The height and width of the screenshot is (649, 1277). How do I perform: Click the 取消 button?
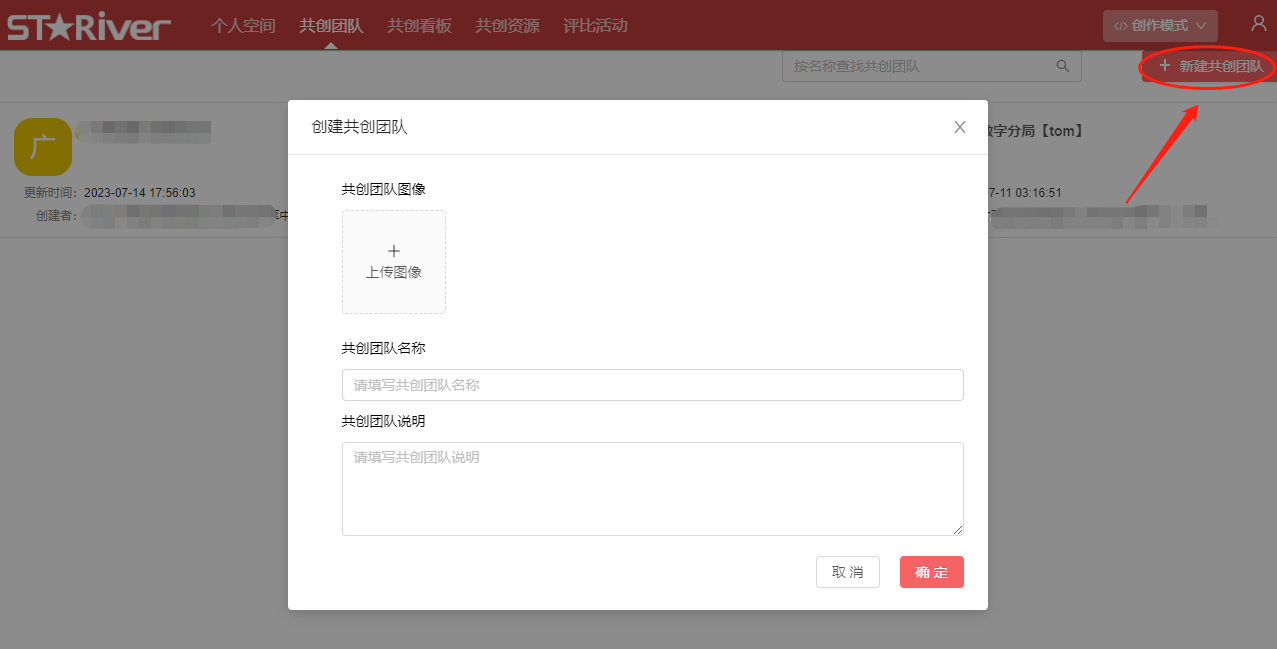pos(847,572)
